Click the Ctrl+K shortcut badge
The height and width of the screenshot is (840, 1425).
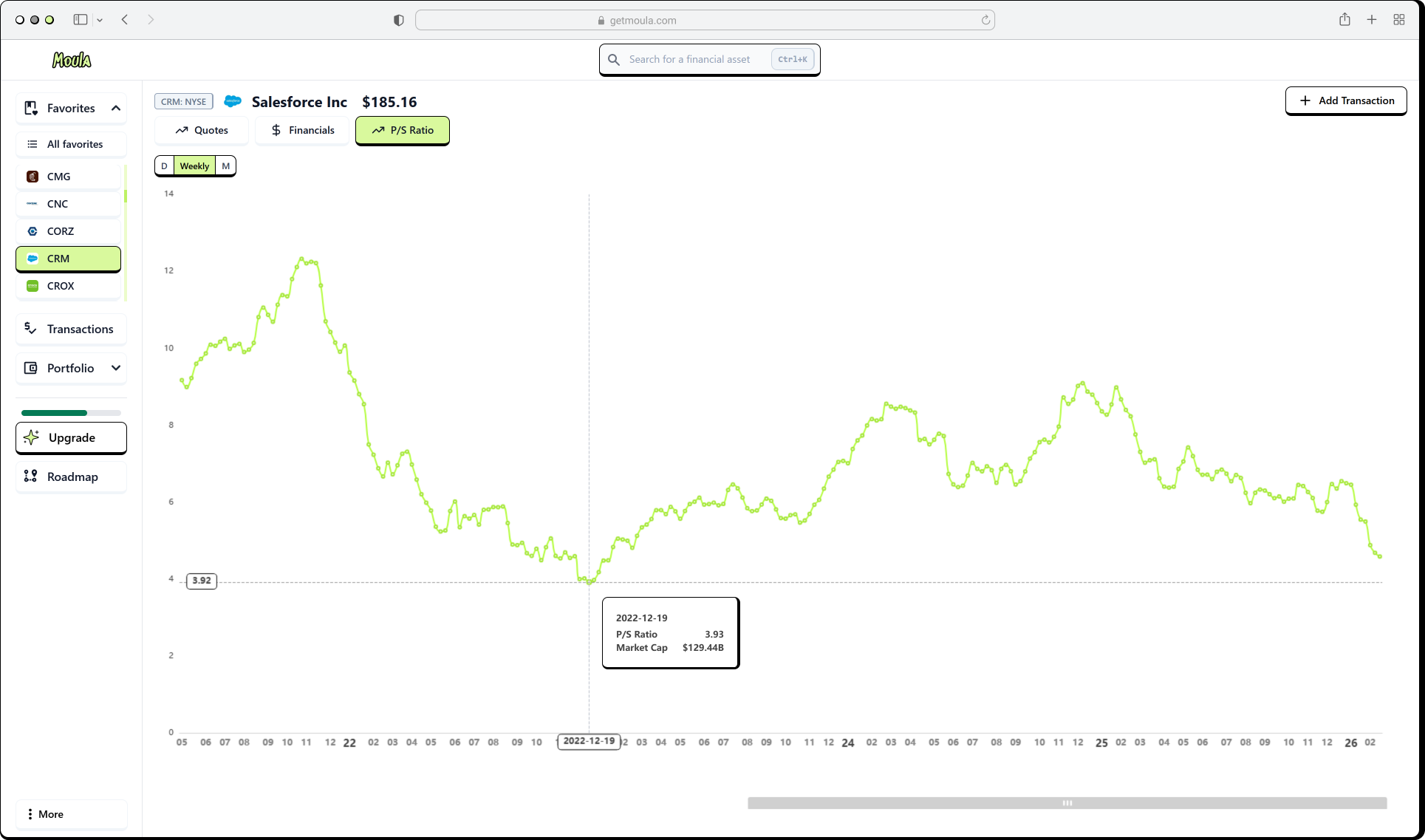click(793, 59)
